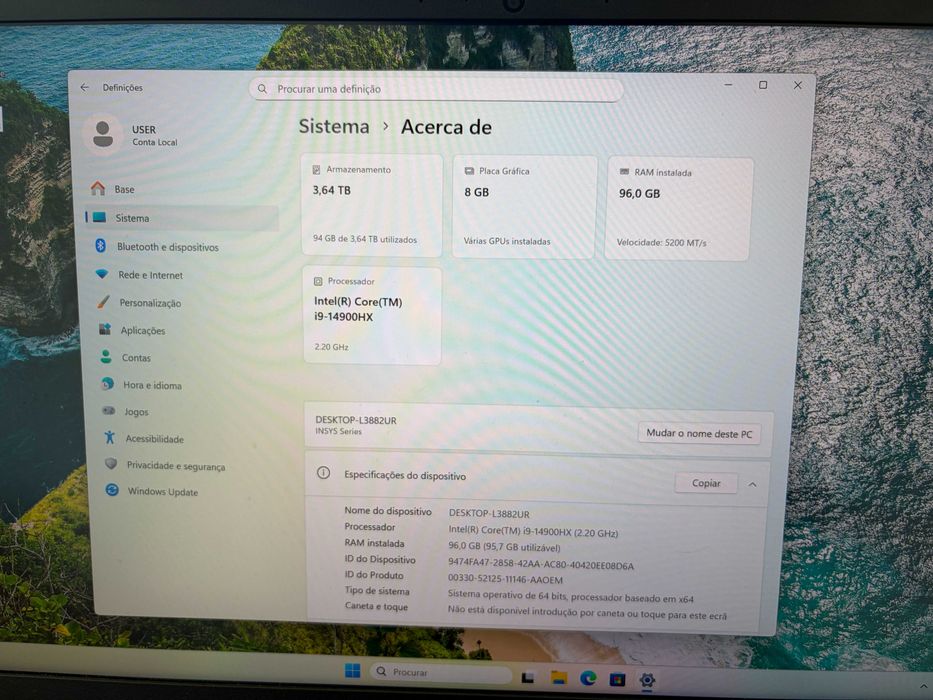Image resolution: width=933 pixels, height=700 pixels.
Task: Open Bluetooth icon in sidebar
Action: [101, 245]
